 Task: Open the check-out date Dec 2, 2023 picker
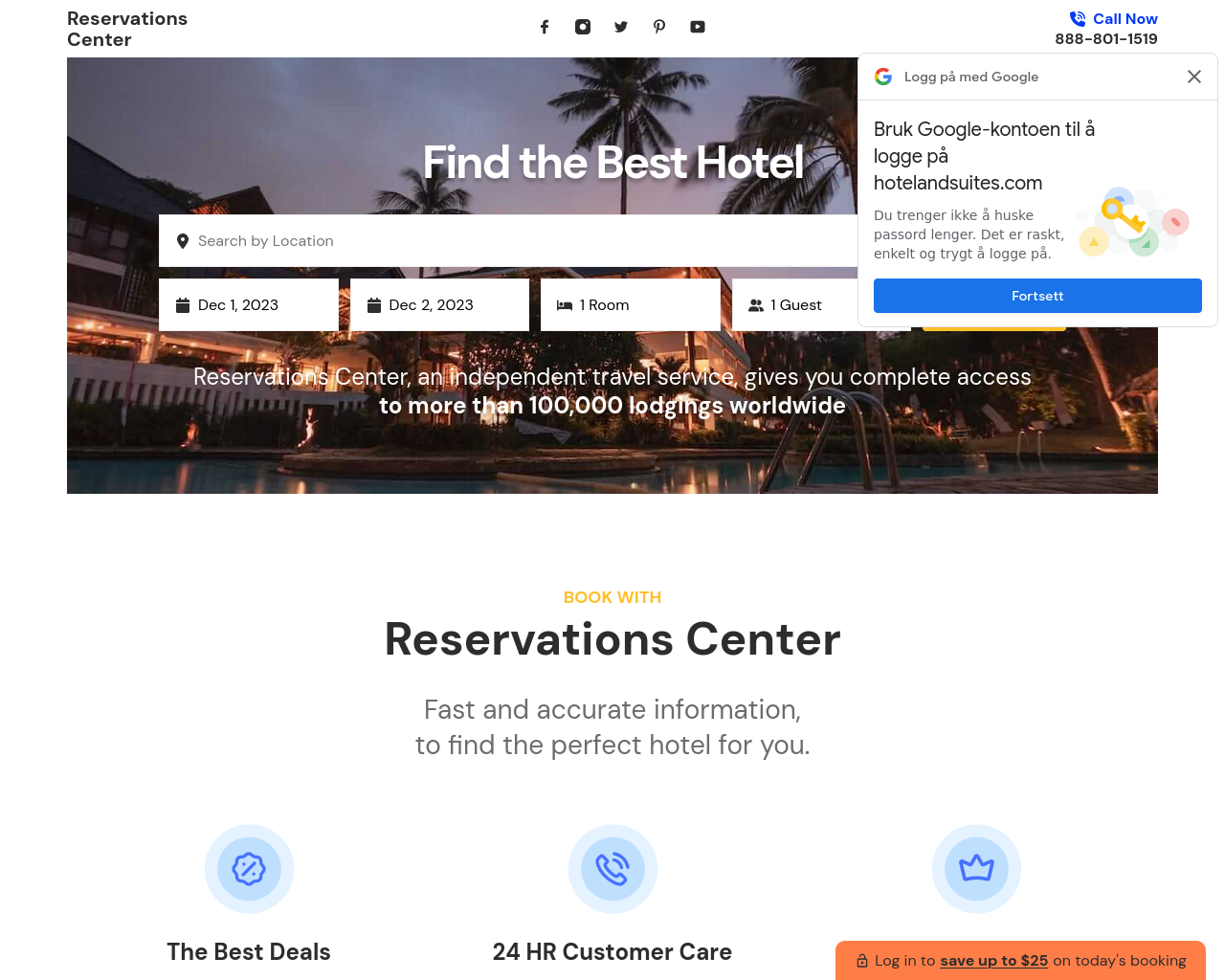pyautogui.click(x=439, y=305)
